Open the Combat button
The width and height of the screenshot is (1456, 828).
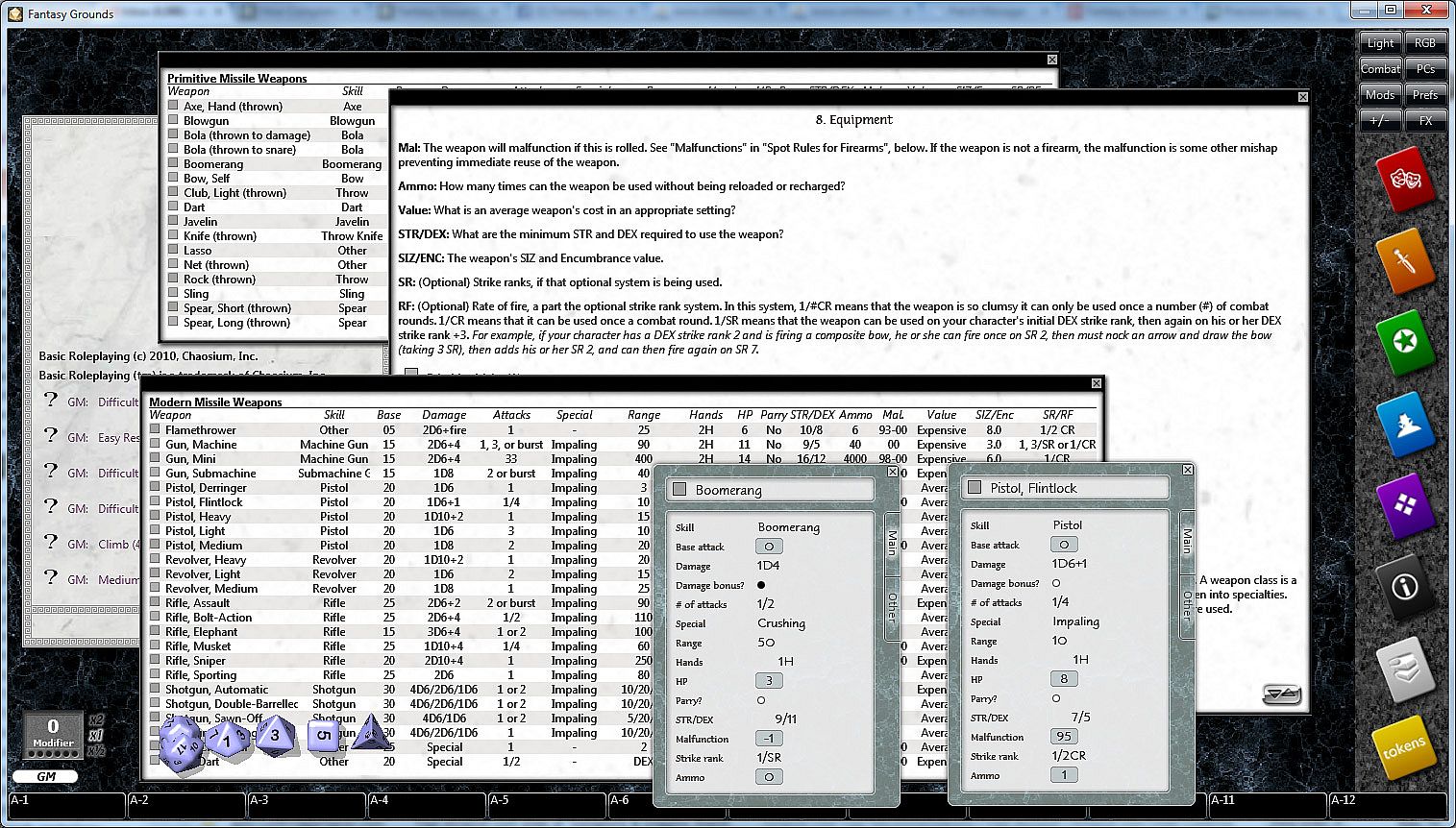1380,69
